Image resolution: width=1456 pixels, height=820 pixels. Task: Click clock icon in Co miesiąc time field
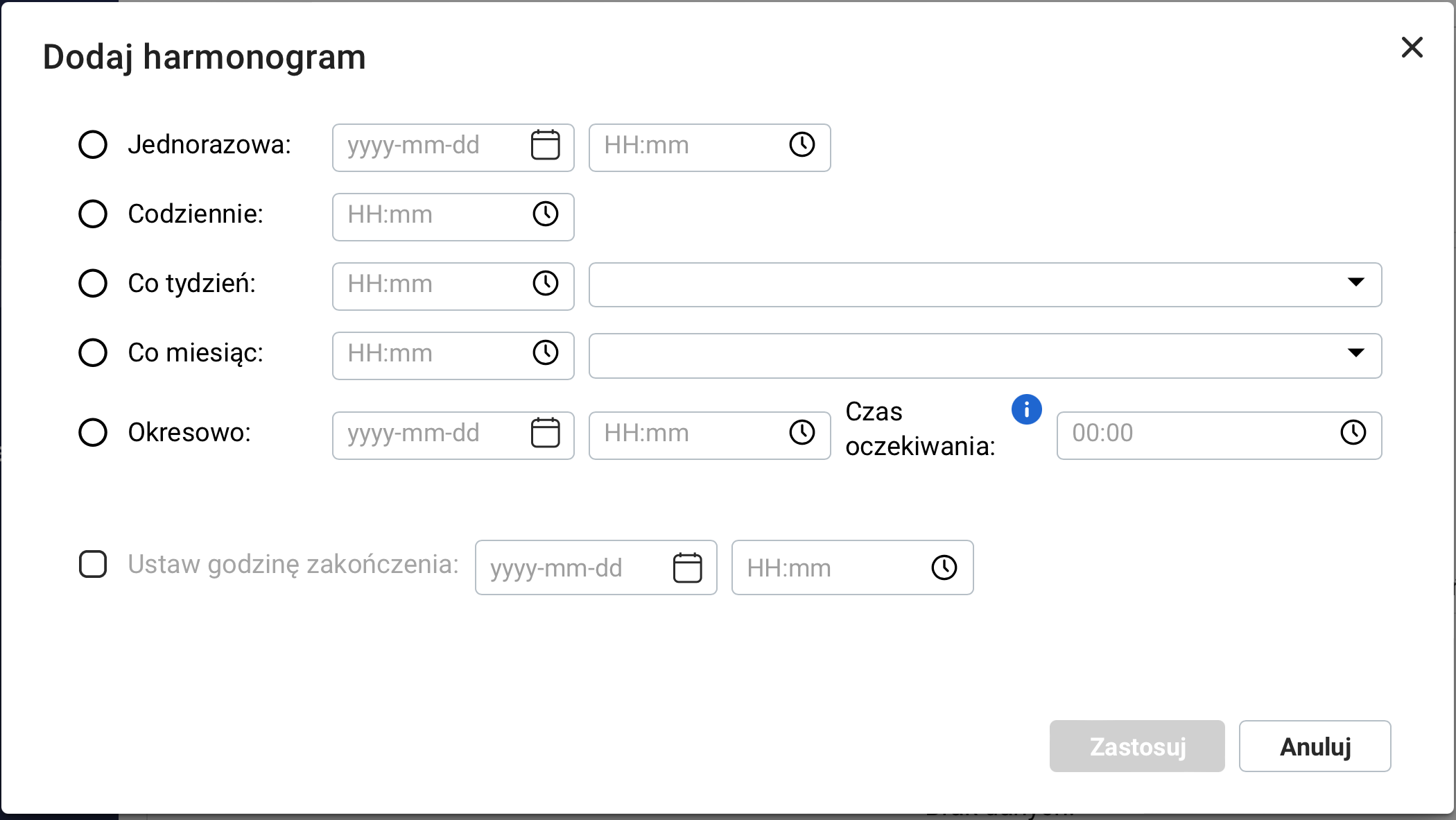tap(545, 353)
